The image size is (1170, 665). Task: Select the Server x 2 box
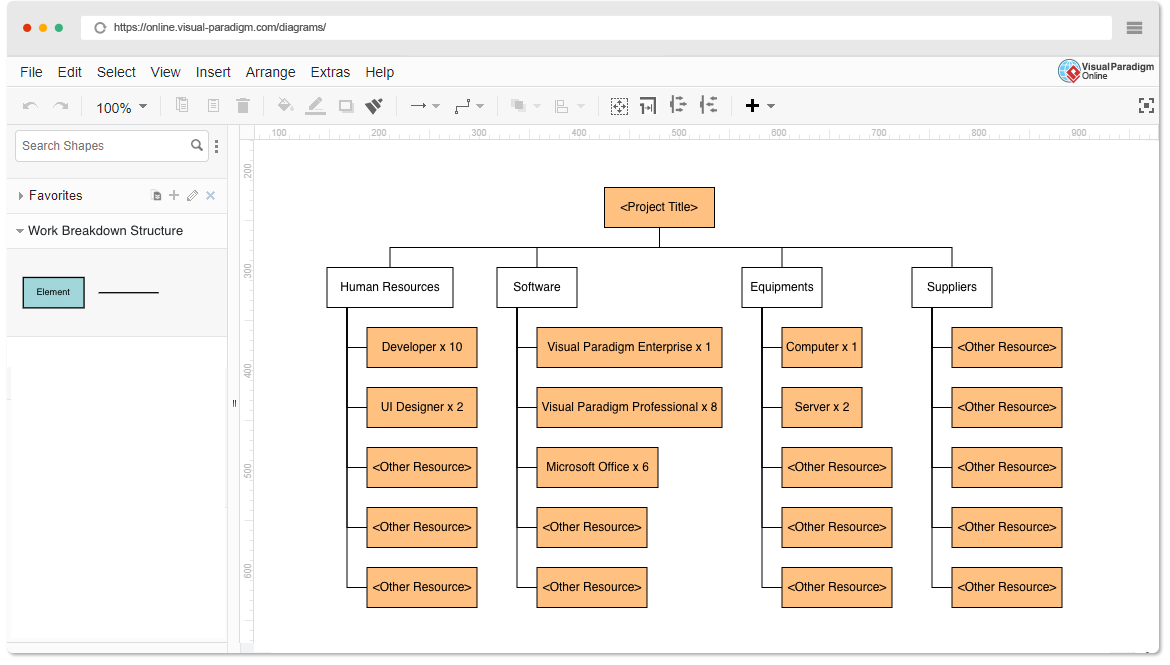click(822, 408)
